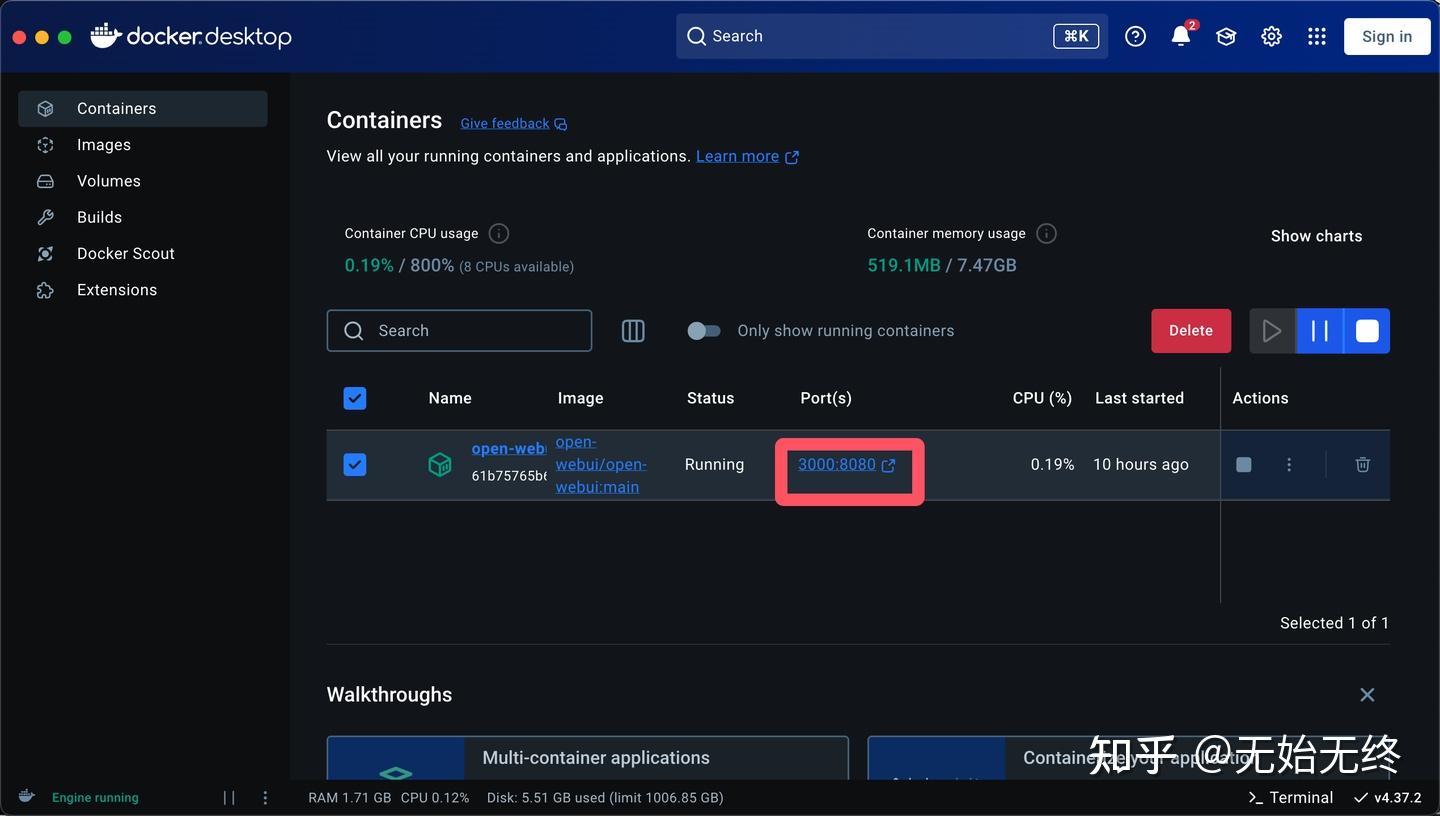Stop the open-webui container from Actions column
The width and height of the screenshot is (1440, 816).
pos(1243,464)
